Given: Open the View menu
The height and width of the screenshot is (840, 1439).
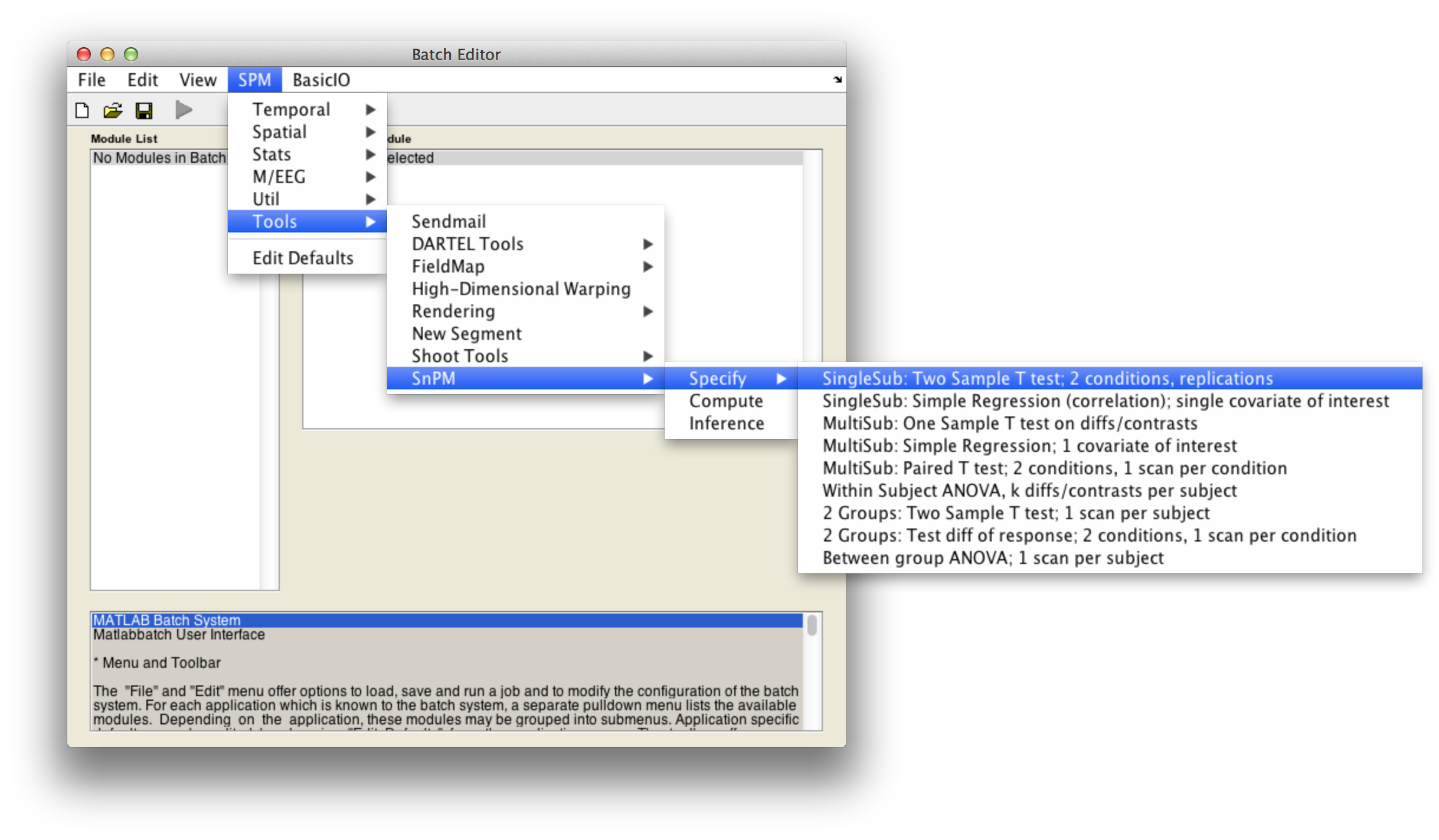Looking at the screenshot, I should [x=198, y=80].
